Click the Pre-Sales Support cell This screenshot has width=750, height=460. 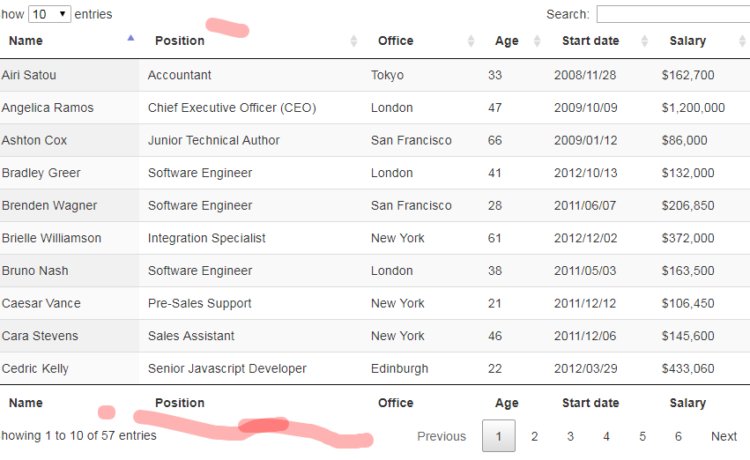[251, 303]
